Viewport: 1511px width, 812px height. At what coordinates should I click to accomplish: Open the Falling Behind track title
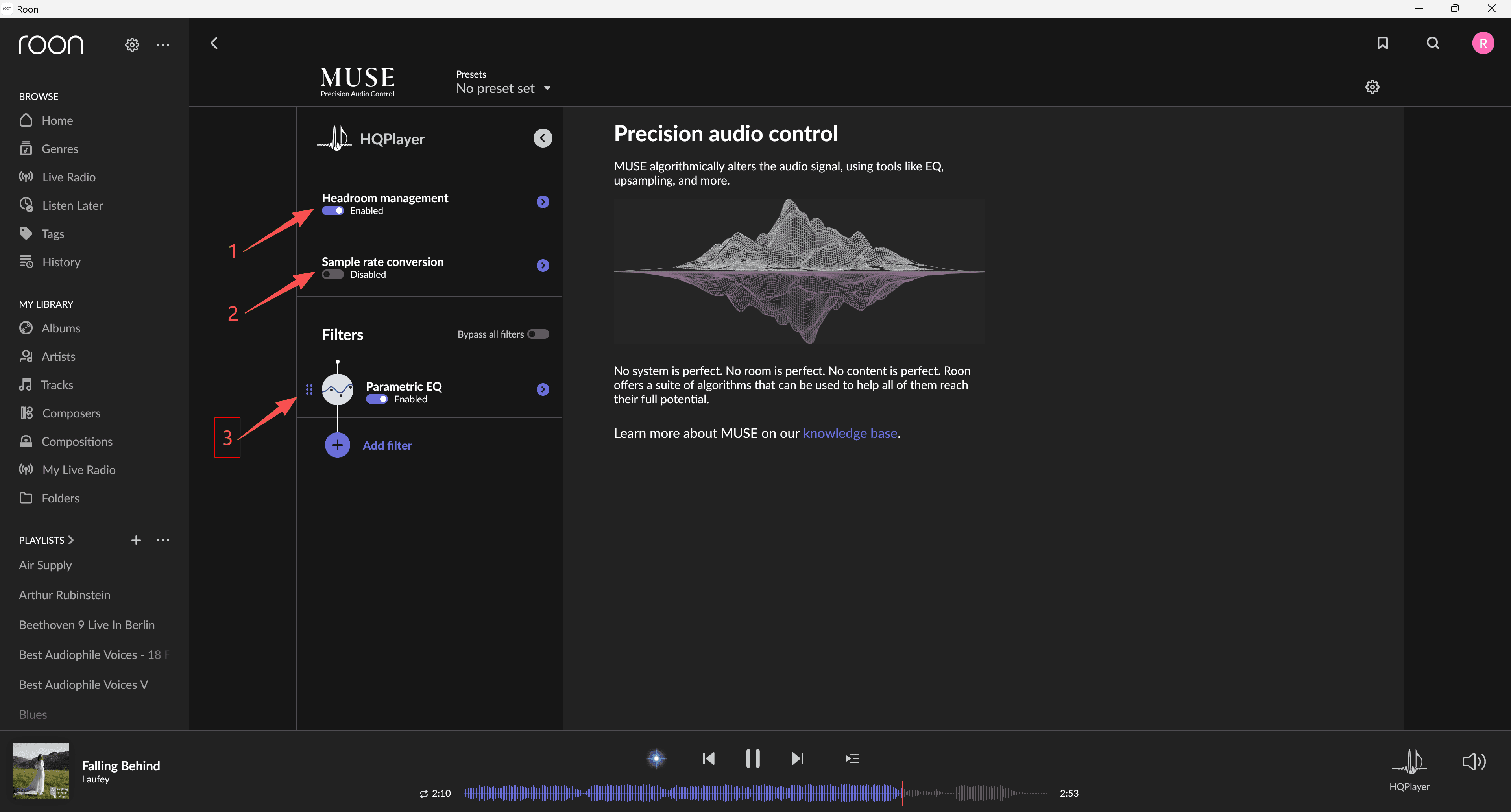click(121, 766)
